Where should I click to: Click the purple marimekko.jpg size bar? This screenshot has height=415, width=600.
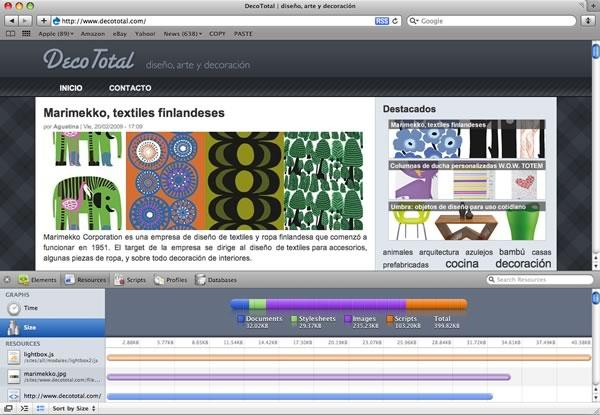[x=309, y=377]
